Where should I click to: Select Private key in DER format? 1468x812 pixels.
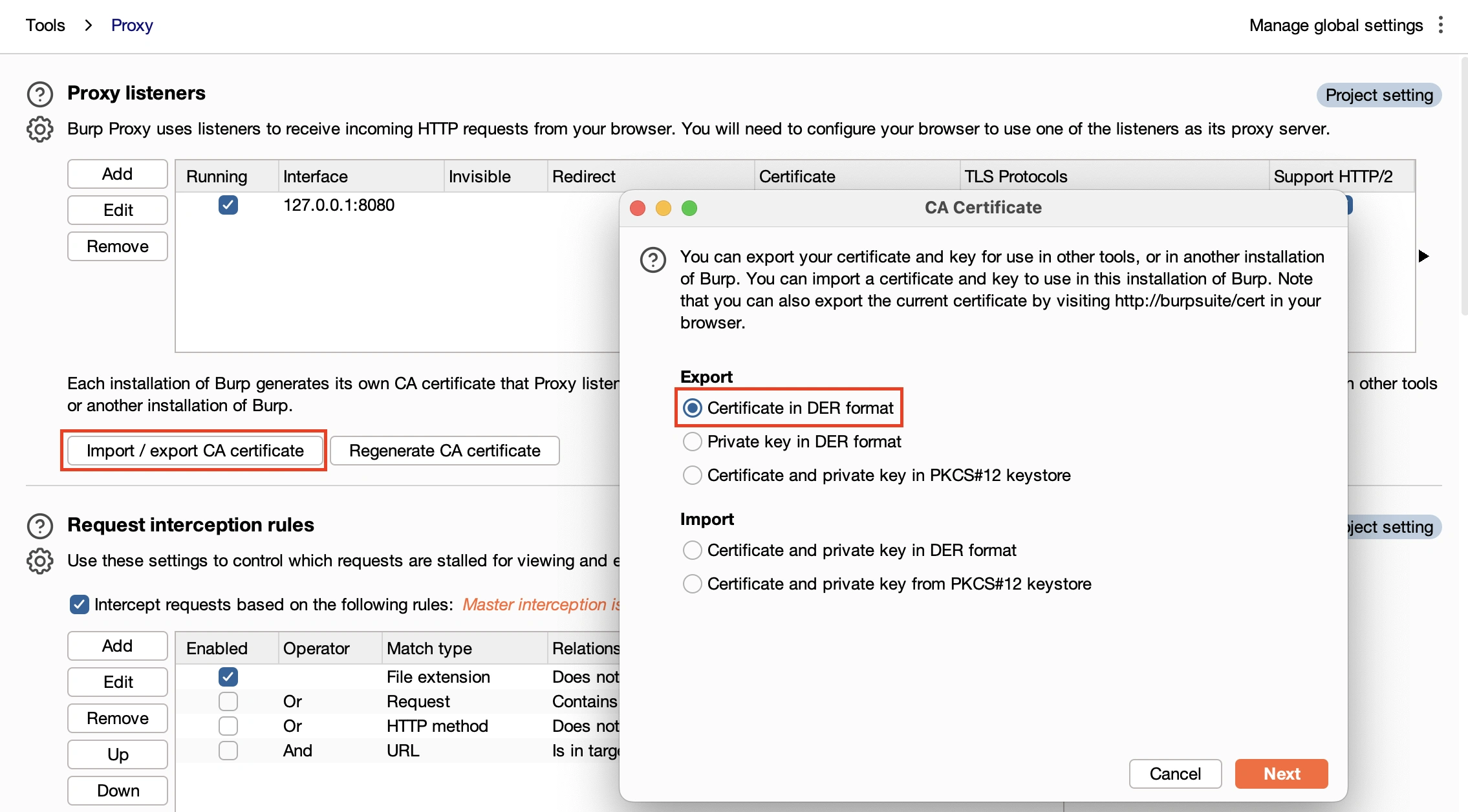[693, 442]
